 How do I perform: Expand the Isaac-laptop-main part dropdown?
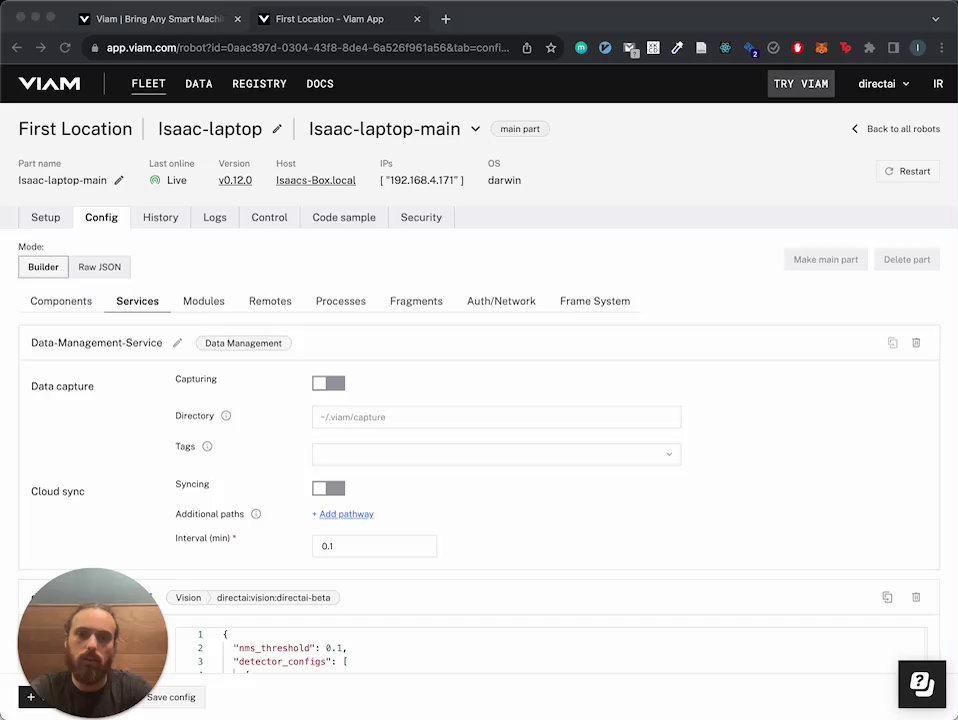pyautogui.click(x=475, y=129)
